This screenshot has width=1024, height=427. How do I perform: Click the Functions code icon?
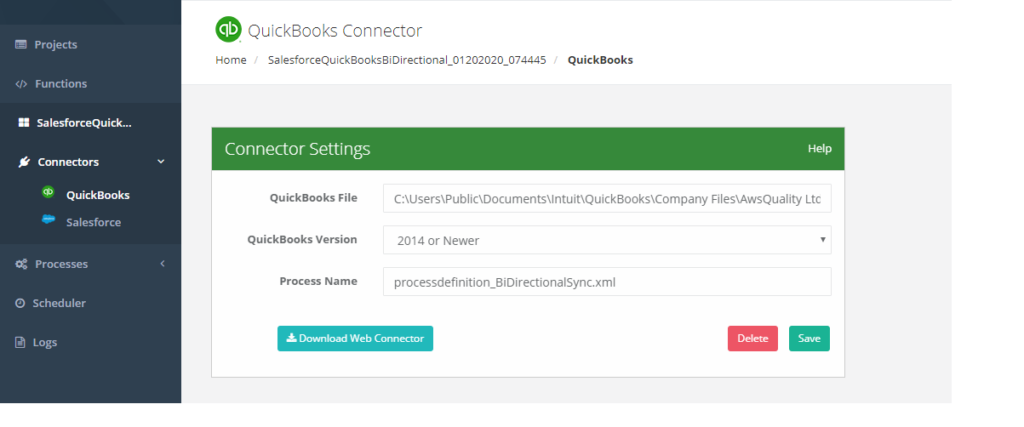[21, 84]
